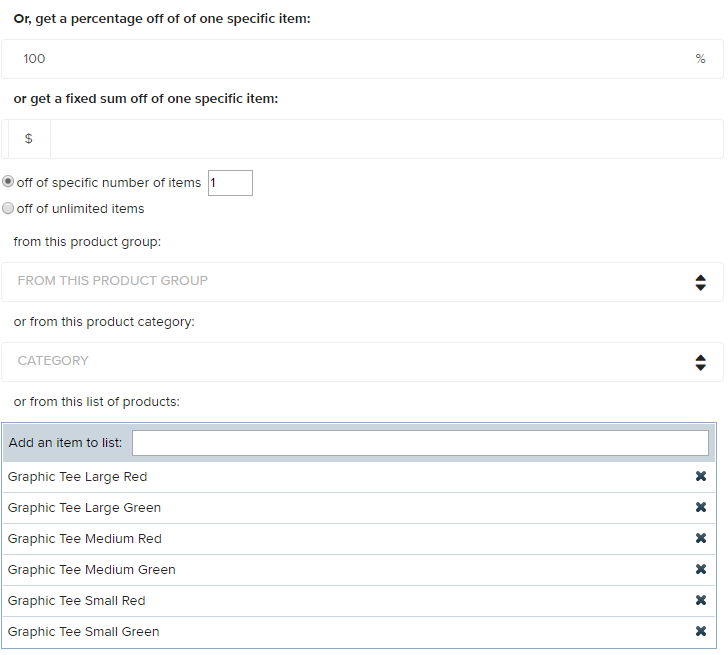This screenshot has height=655, width=728.
Task: Select Graphic Tee Large Red row
Action: tap(359, 477)
